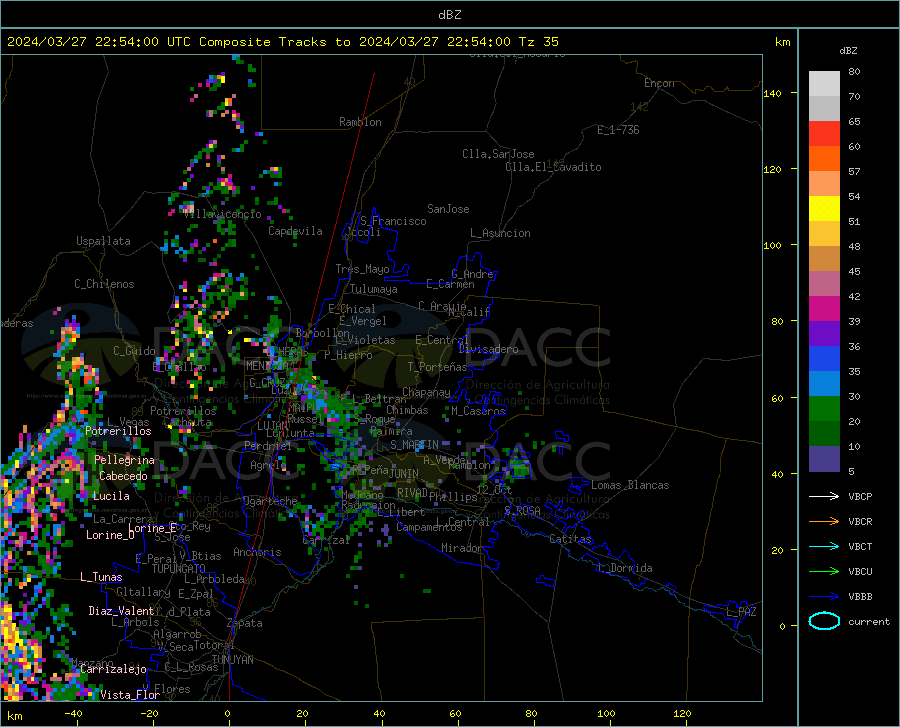Screen dimensions: 900x727
Task: Pick the violet 39 dBZ color swatch
Action: [824, 334]
